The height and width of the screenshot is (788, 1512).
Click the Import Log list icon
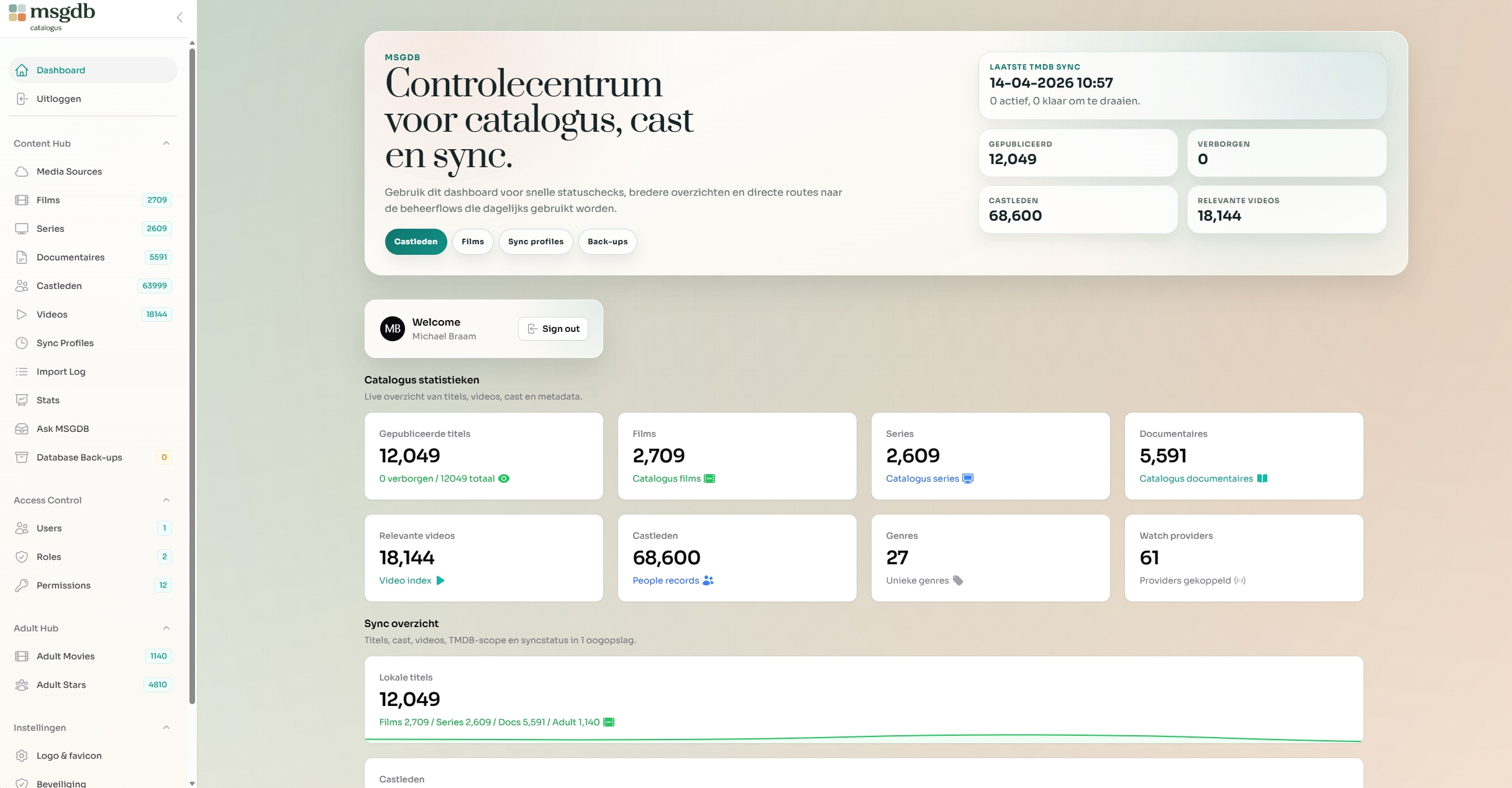tap(22, 371)
